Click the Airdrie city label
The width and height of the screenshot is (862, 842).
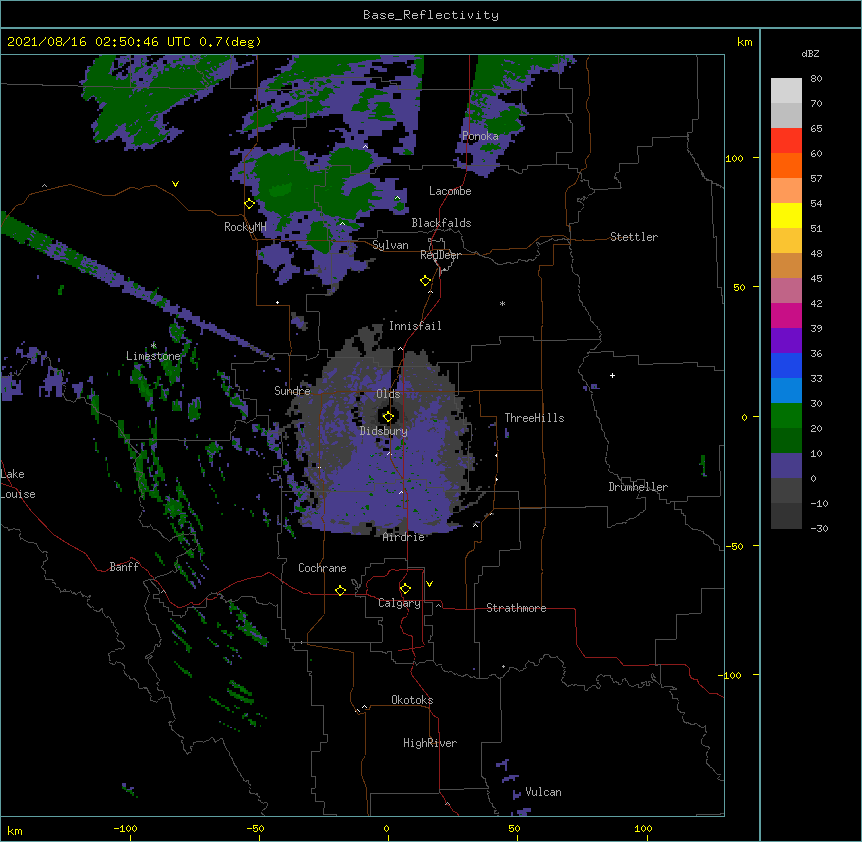(x=404, y=537)
